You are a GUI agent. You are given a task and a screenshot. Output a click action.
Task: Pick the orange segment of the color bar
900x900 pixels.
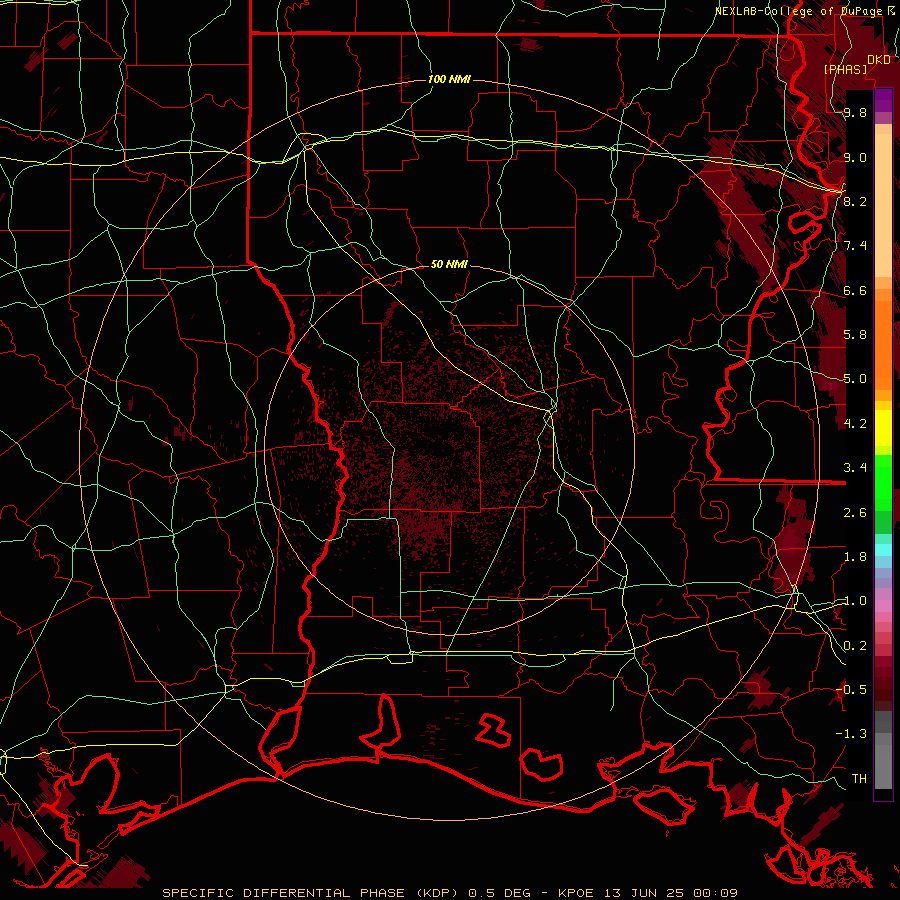coord(883,344)
